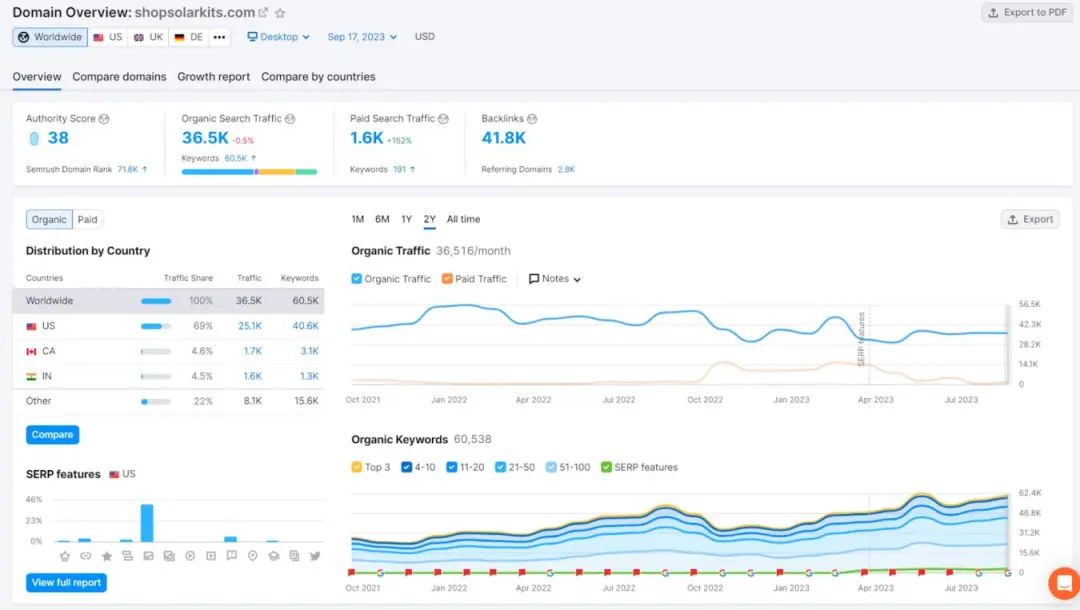Open shopsolarkits.com via external link icon
Image resolution: width=1080 pixels, height=610 pixels.
(x=263, y=12)
